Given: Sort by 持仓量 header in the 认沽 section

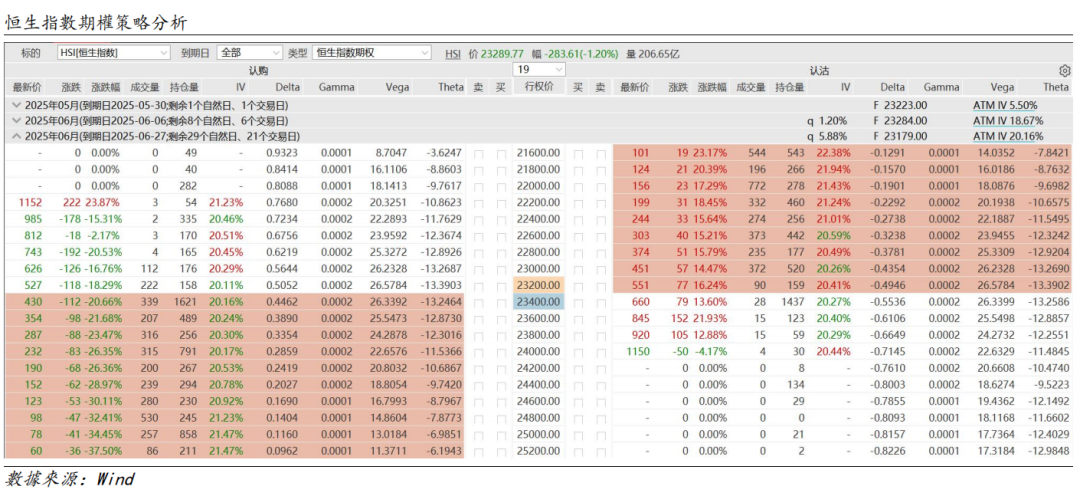Looking at the screenshot, I should pyautogui.click(x=789, y=87).
